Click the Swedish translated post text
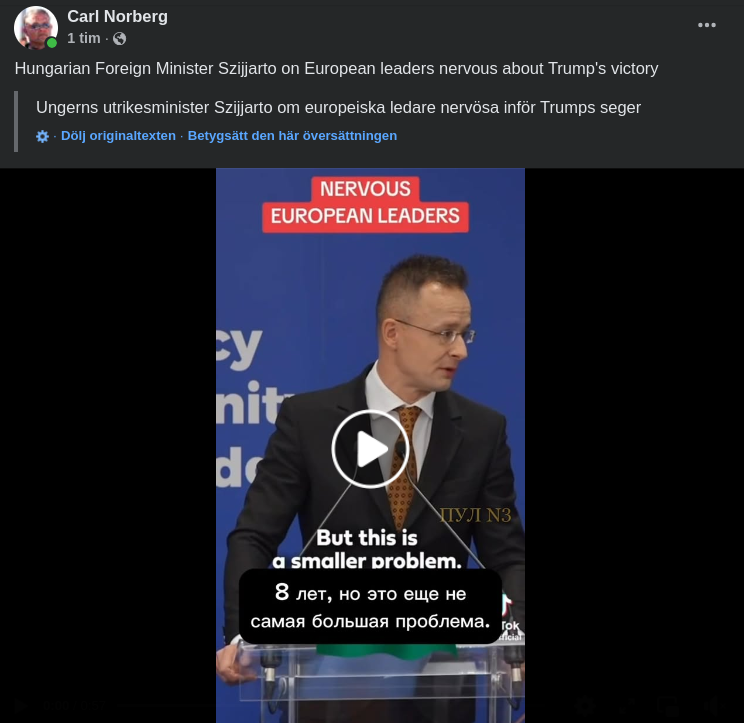 pyautogui.click(x=338, y=107)
